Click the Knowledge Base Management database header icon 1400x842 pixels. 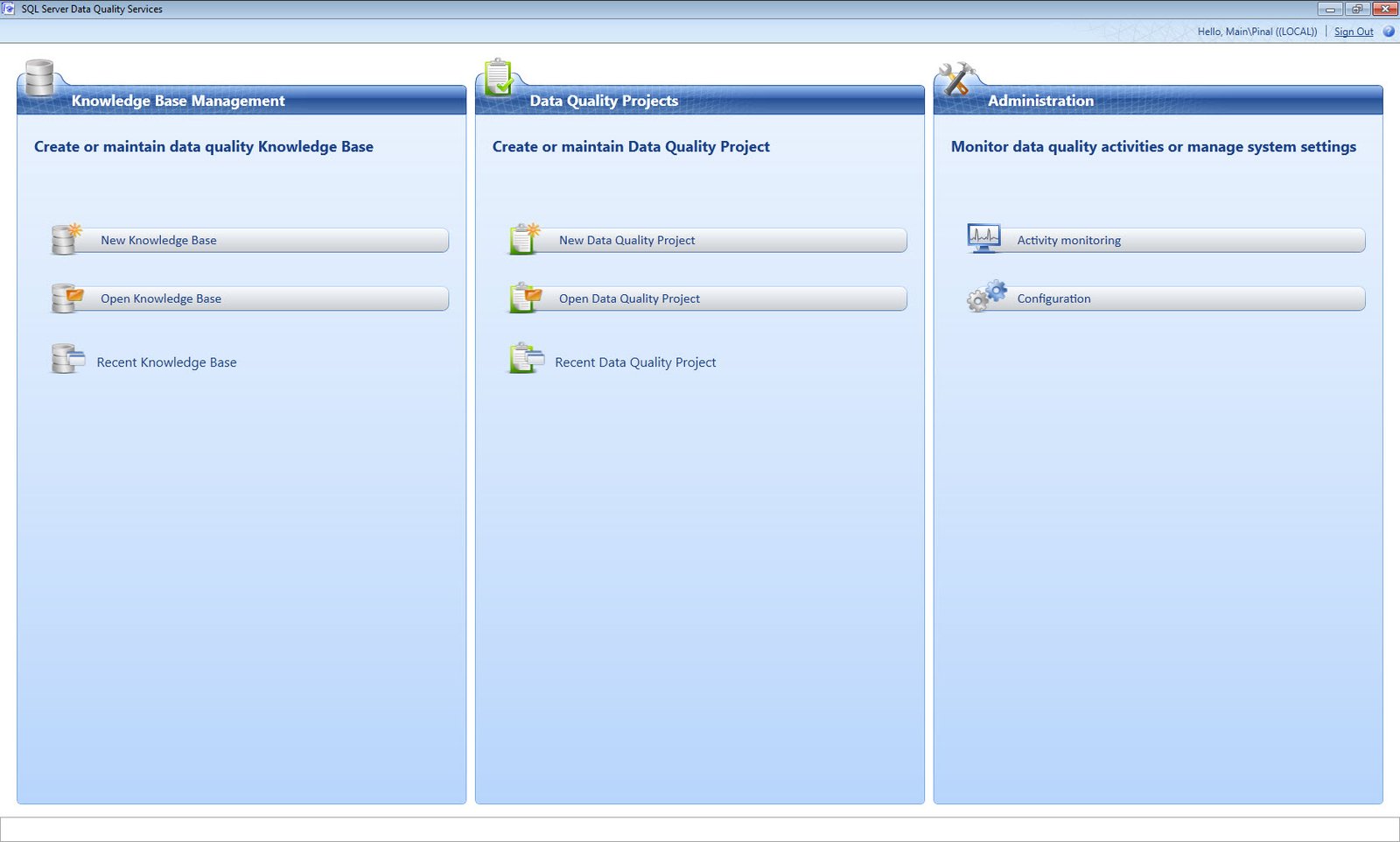[x=39, y=77]
